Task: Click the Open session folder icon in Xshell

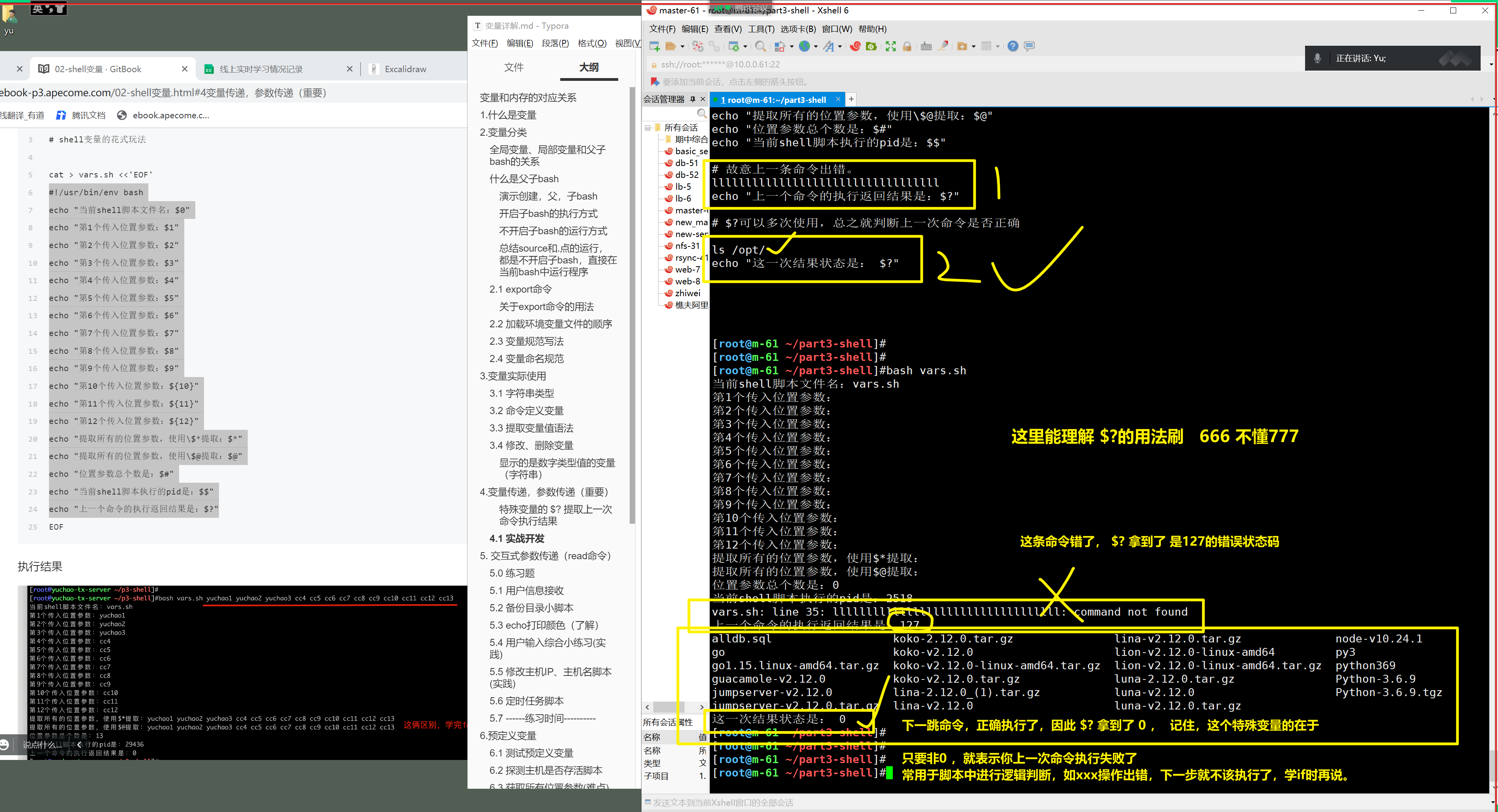Action: [671, 47]
